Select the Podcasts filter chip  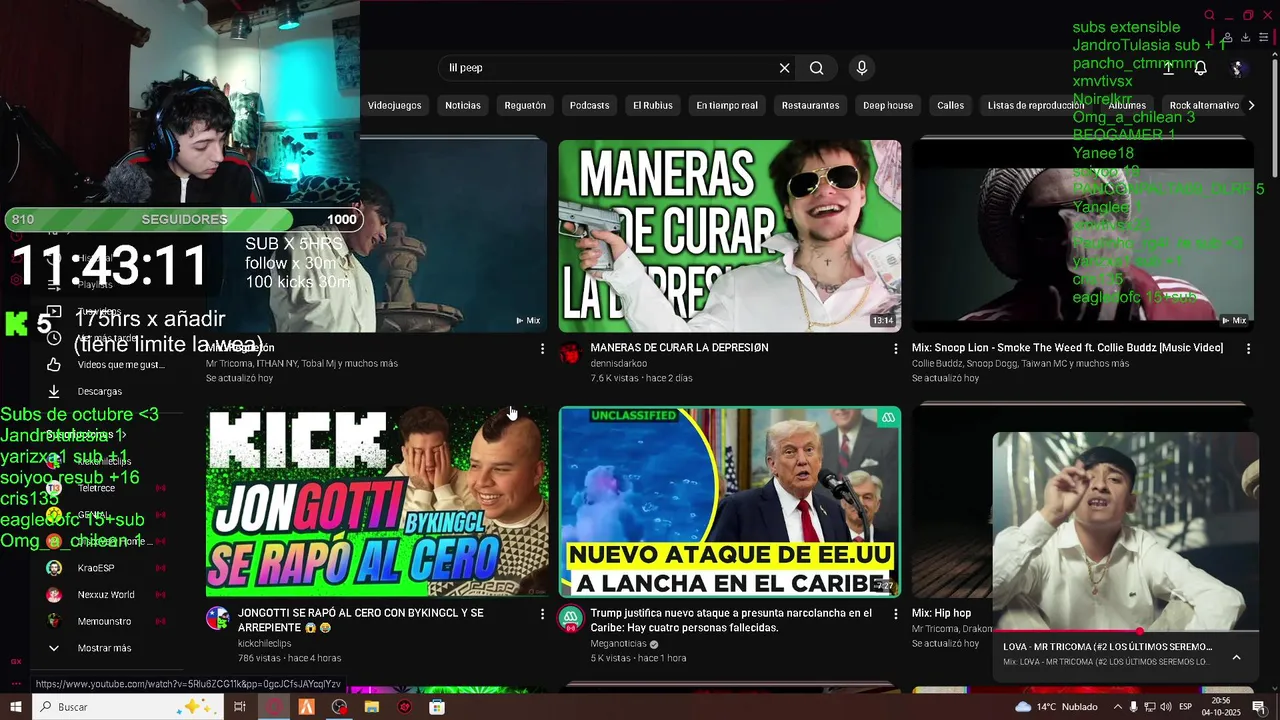pyautogui.click(x=589, y=105)
